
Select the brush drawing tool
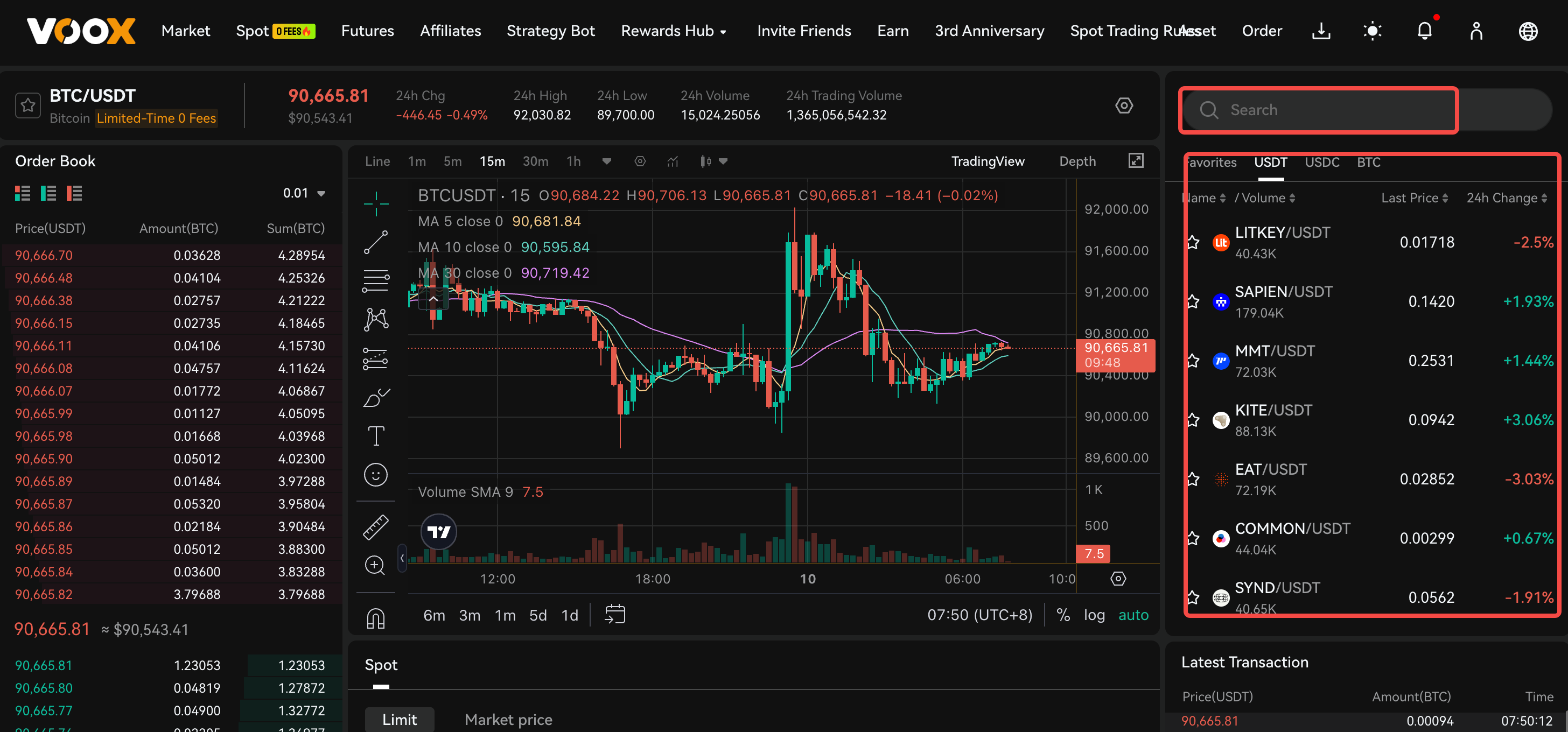376,397
